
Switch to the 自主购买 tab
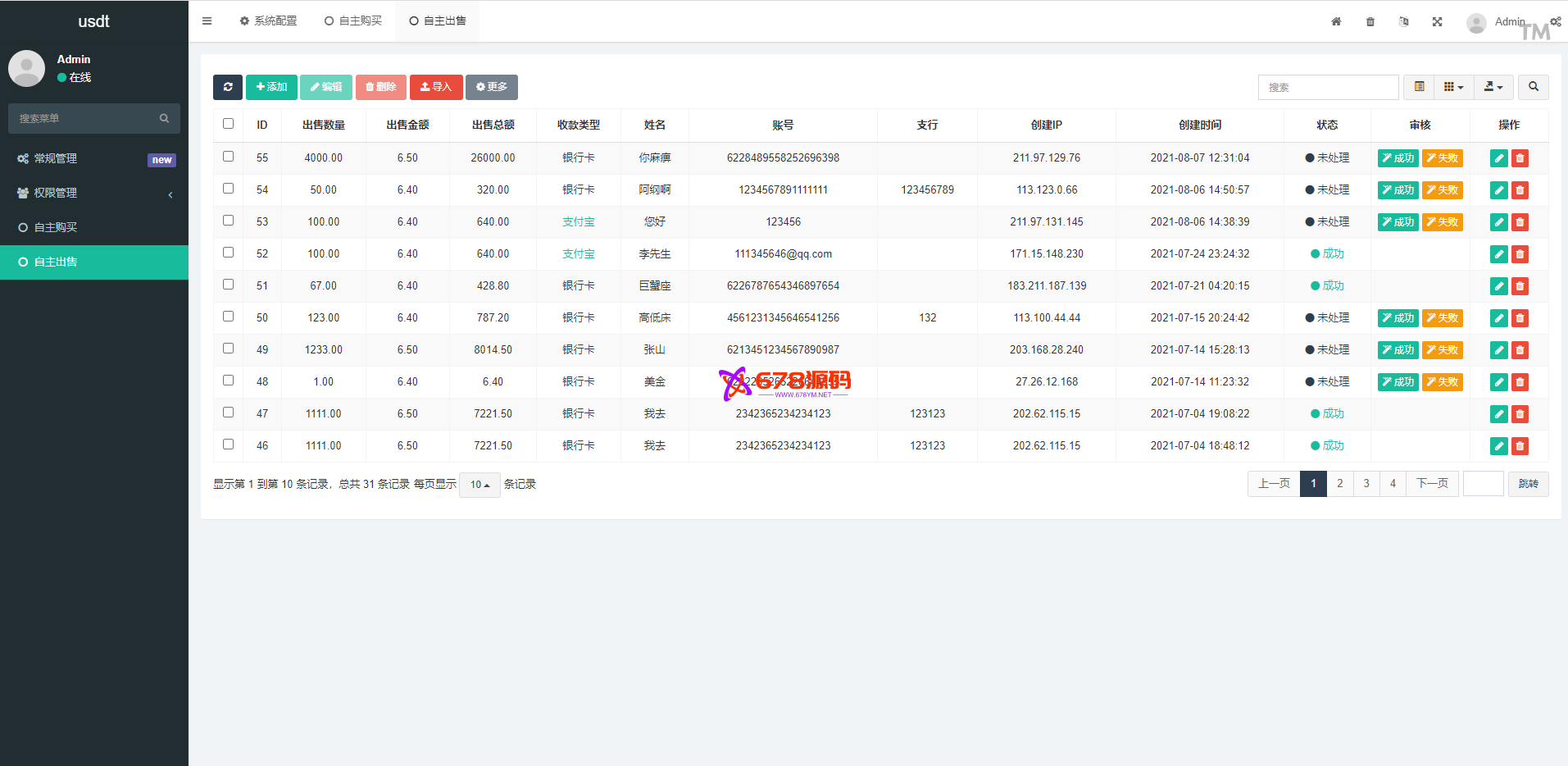(353, 21)
